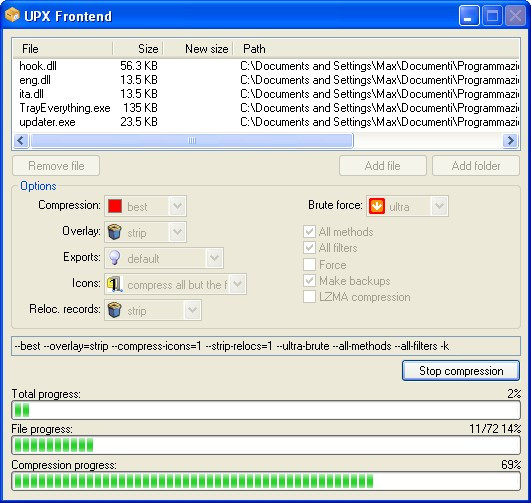Click the orange arrow icon in Brute force combo
Viewport: 531px width, 503px height.
[x=377, y=206]
